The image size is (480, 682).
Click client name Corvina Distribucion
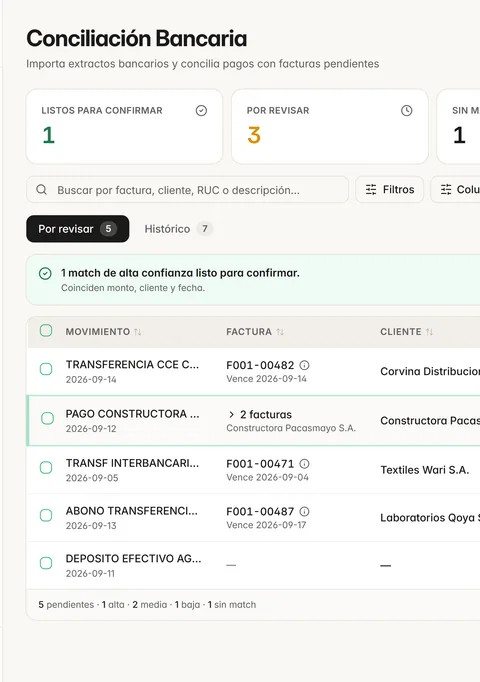(x=430, y=371)
